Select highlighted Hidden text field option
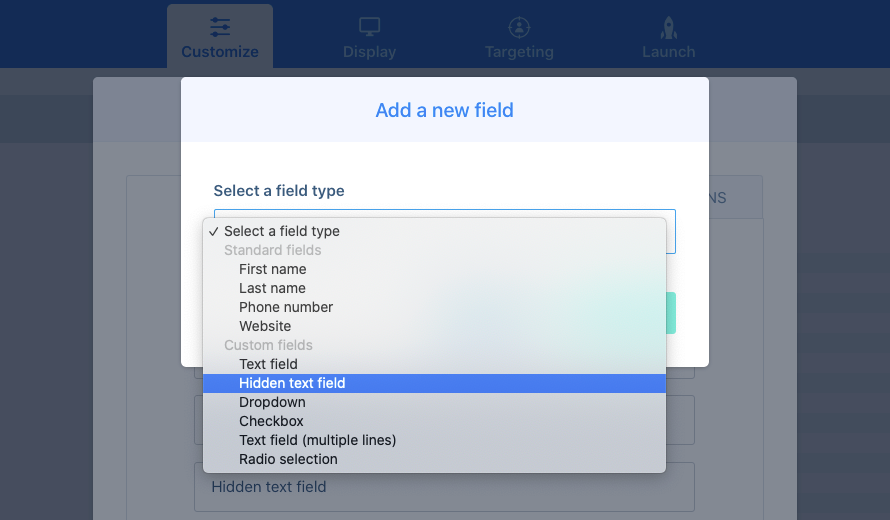The height and width of the screenshot is (520, 890). 434,383
